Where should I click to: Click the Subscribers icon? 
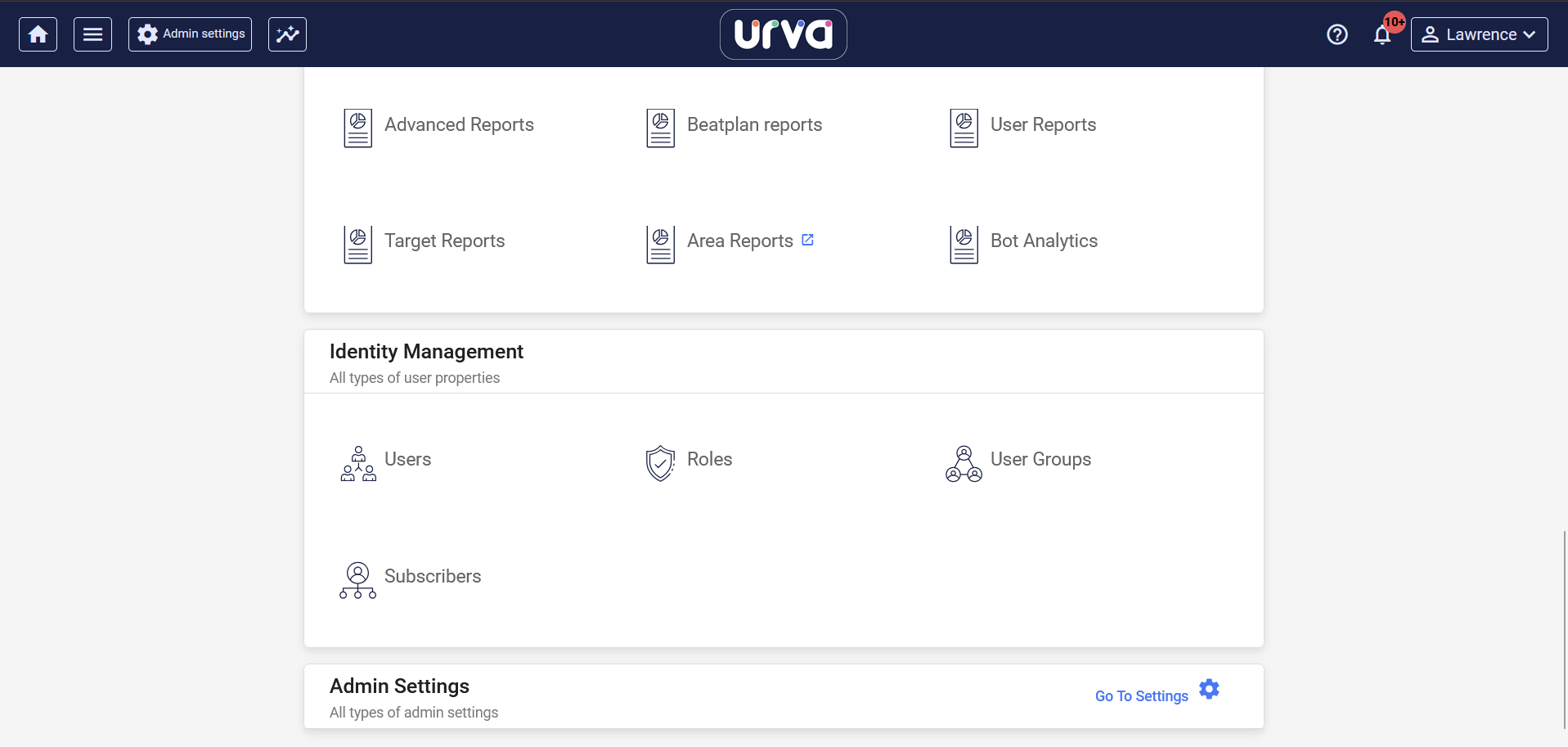point(358,580)
